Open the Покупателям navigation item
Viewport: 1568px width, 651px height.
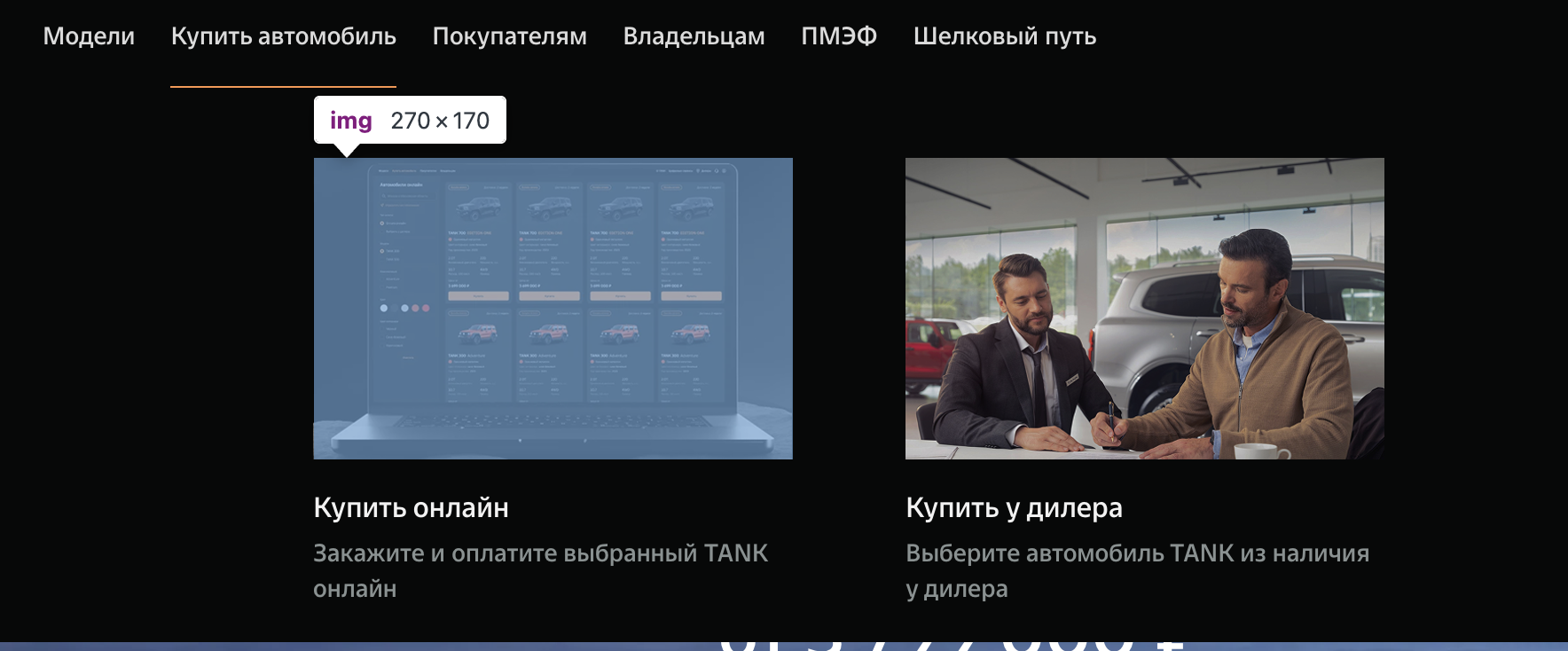[x=509, y=36]
